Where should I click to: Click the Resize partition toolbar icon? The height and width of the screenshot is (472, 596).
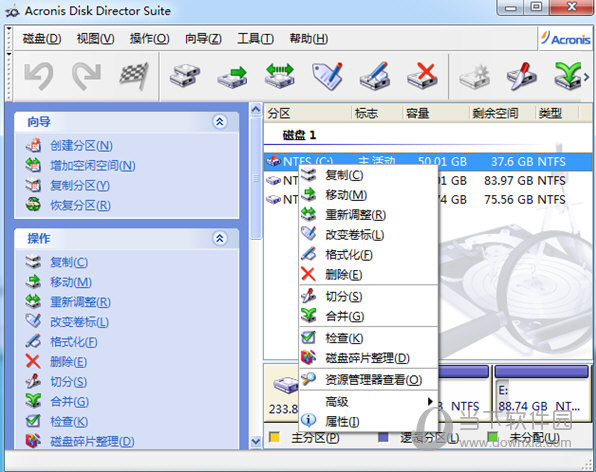[x=280, y=76]
